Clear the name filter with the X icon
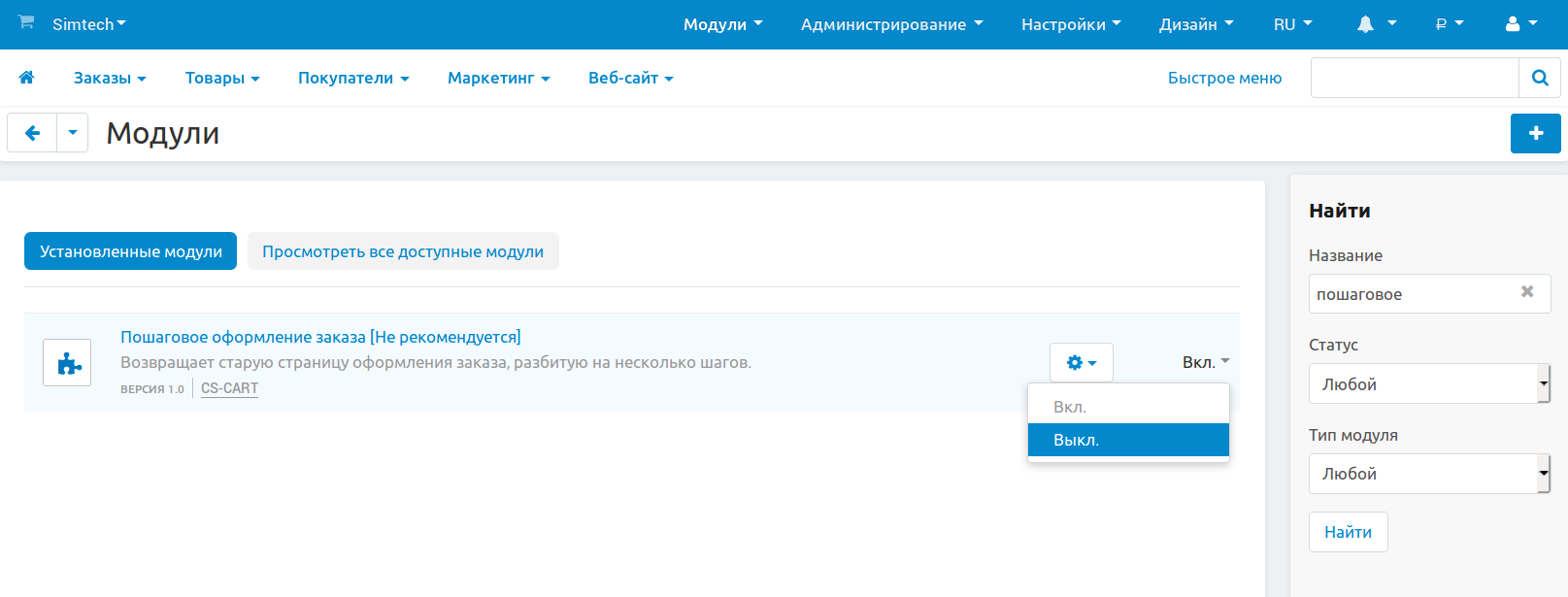This screenshot has height=597, width=1568. (x=1526, y=292)
